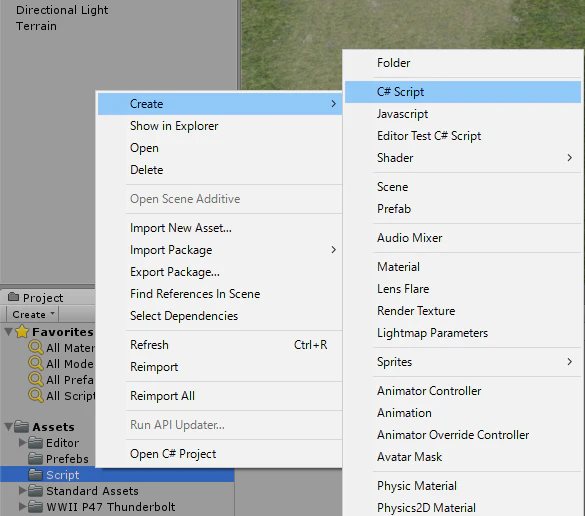The image size is (585, 516).
Task: Choose Import New Asset...
Action: (x=220, y=228)
